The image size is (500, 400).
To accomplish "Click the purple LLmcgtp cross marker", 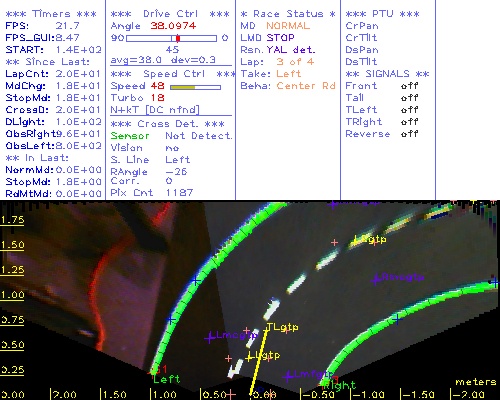I will pyautogui.click(x=210, y=338).
